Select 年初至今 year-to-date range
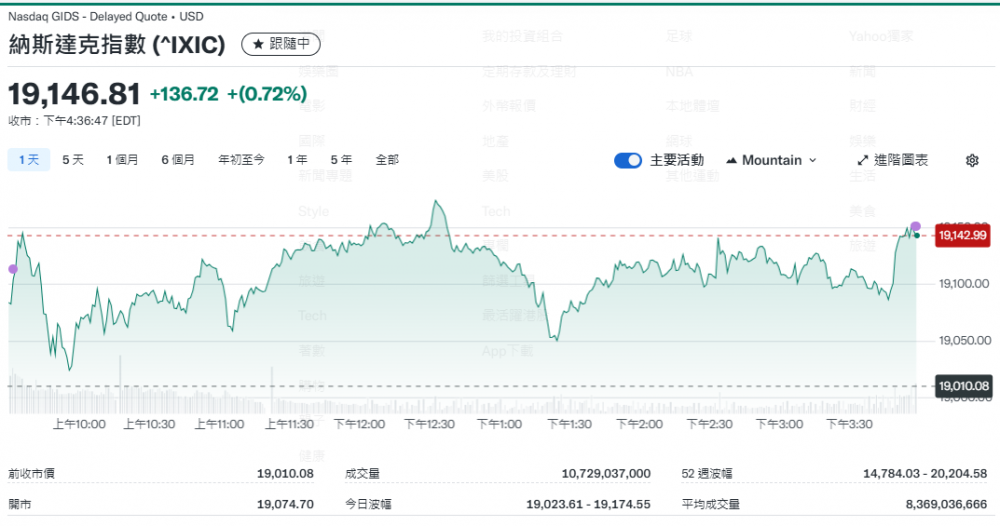 point(241,159)
